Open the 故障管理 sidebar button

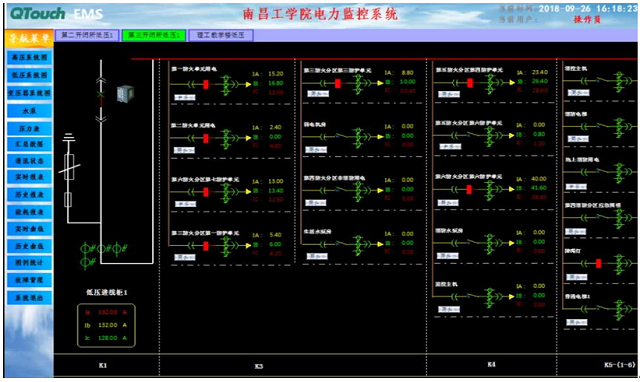click(x=29, y=280)
